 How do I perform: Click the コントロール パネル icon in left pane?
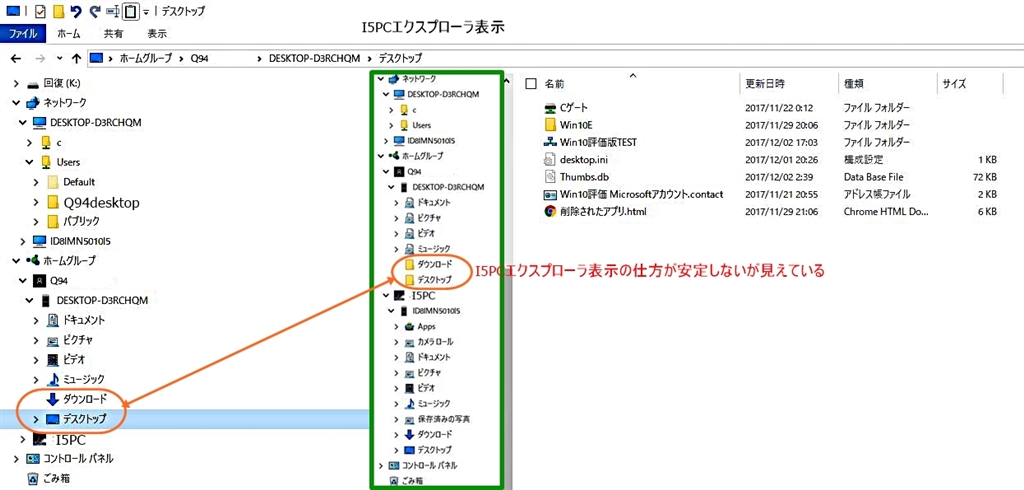click(33, 458)
